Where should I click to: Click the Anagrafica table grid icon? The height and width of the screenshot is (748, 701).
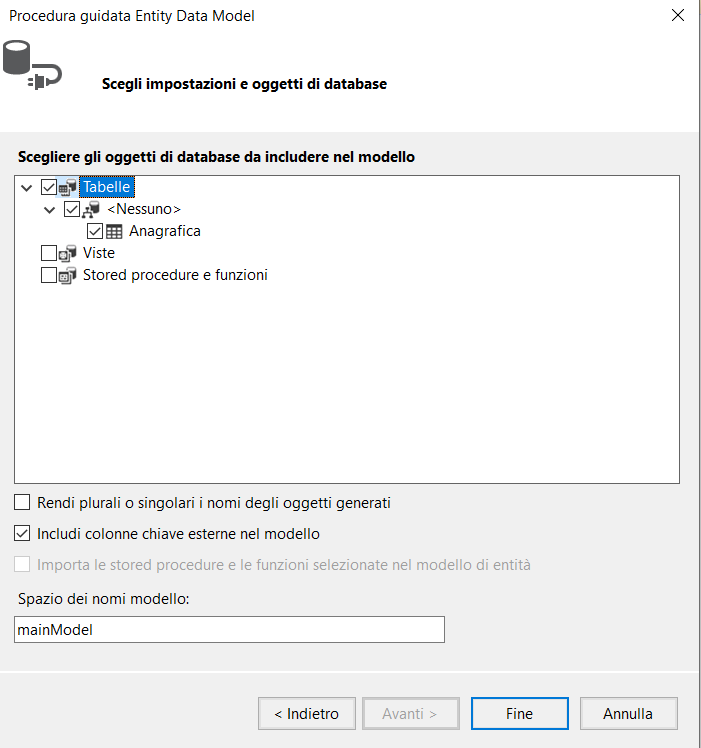pos(114,232)
